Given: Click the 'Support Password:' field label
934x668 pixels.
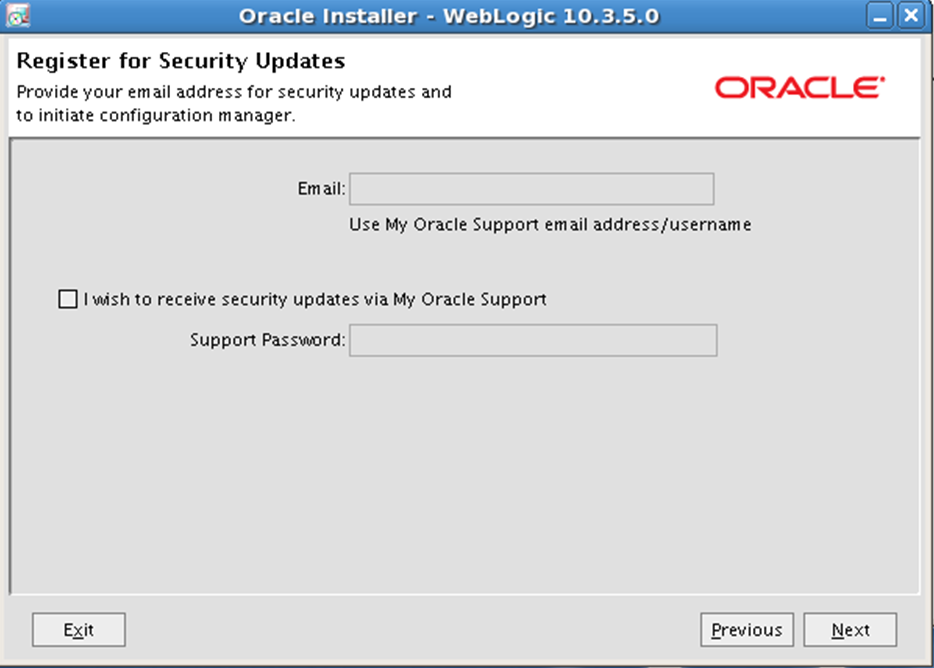Looking at the screenshot, I should pos(267,340).
